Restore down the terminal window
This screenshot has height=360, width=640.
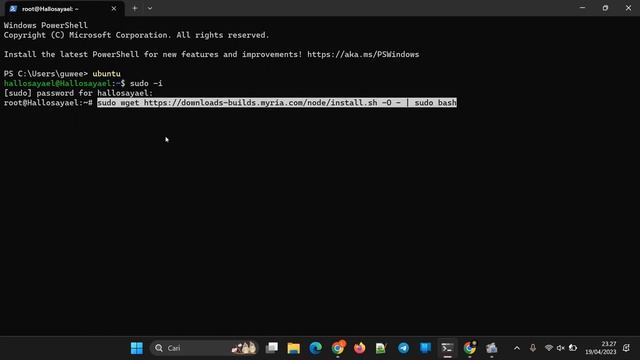[605, 8]
